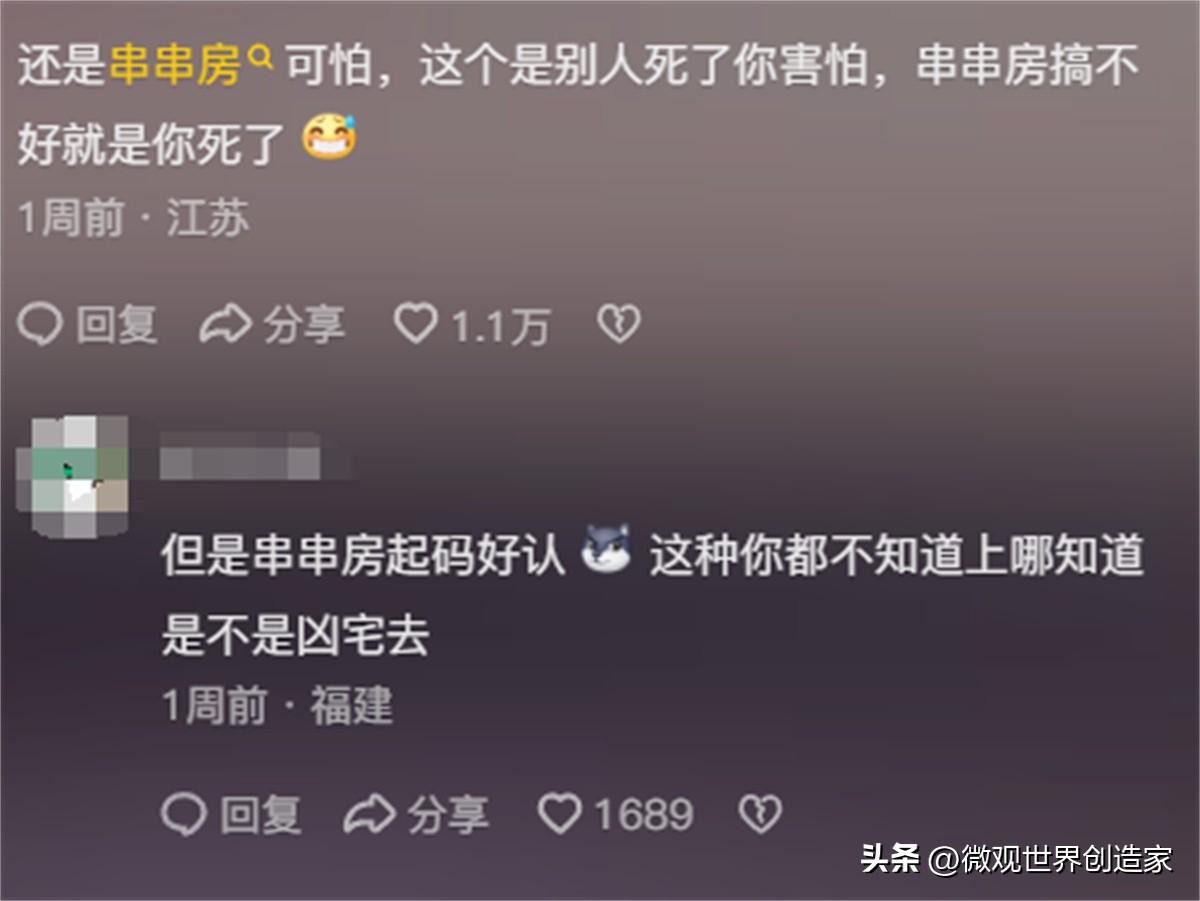Image resolution: width=1200 pixels, height=901 pixels.
Task: Dislike Fujian reply via broken heart icon
Action: [x=760, y=815]
